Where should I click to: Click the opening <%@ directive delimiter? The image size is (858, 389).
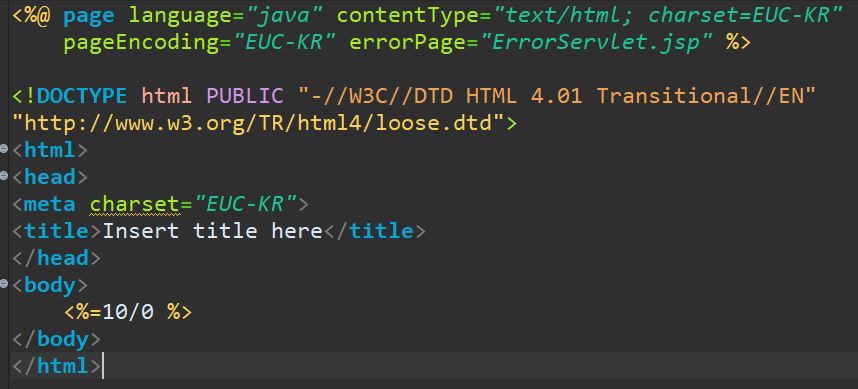point(31,15)
